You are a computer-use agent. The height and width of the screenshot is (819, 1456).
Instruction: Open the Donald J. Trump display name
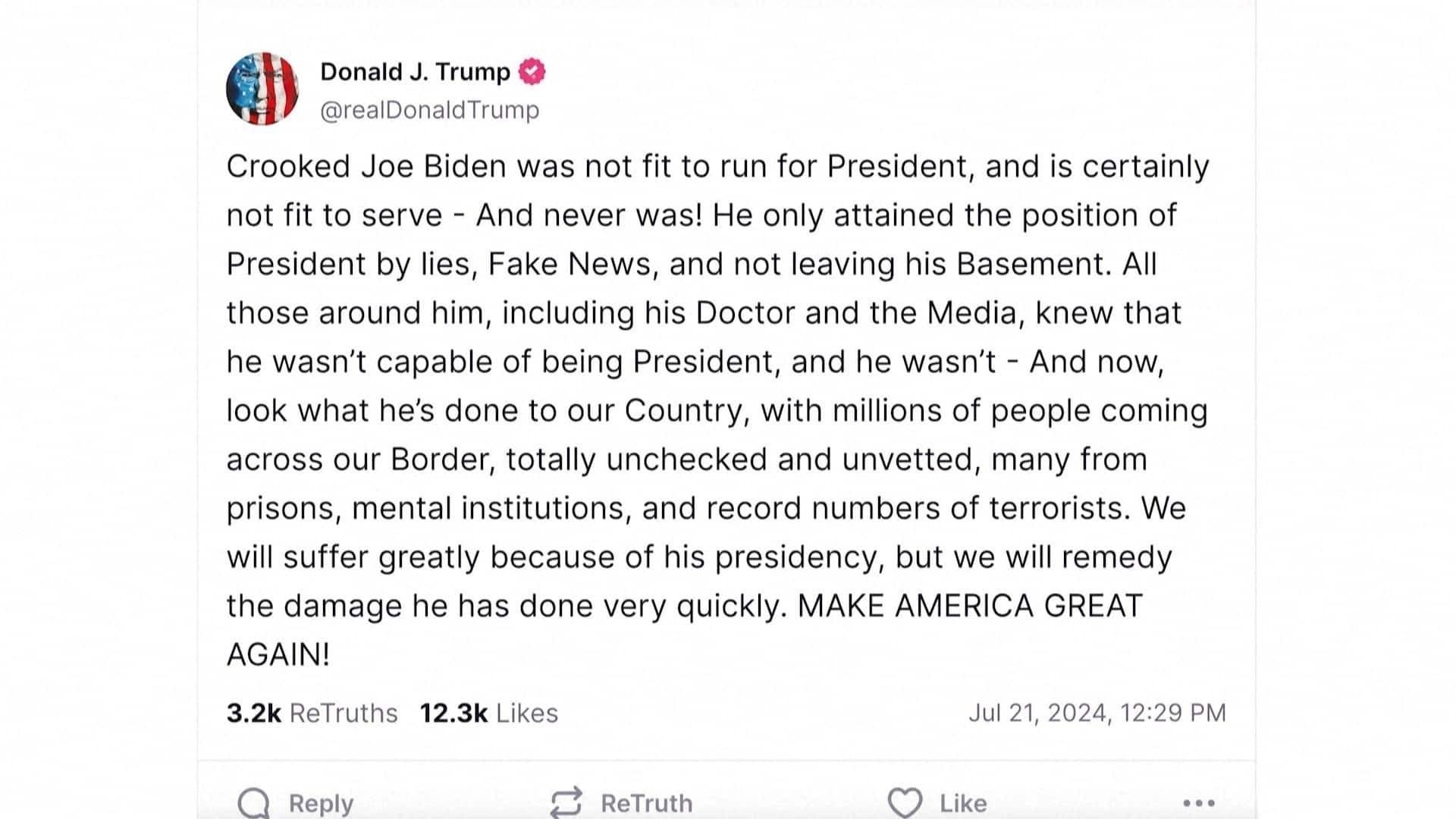415,72
